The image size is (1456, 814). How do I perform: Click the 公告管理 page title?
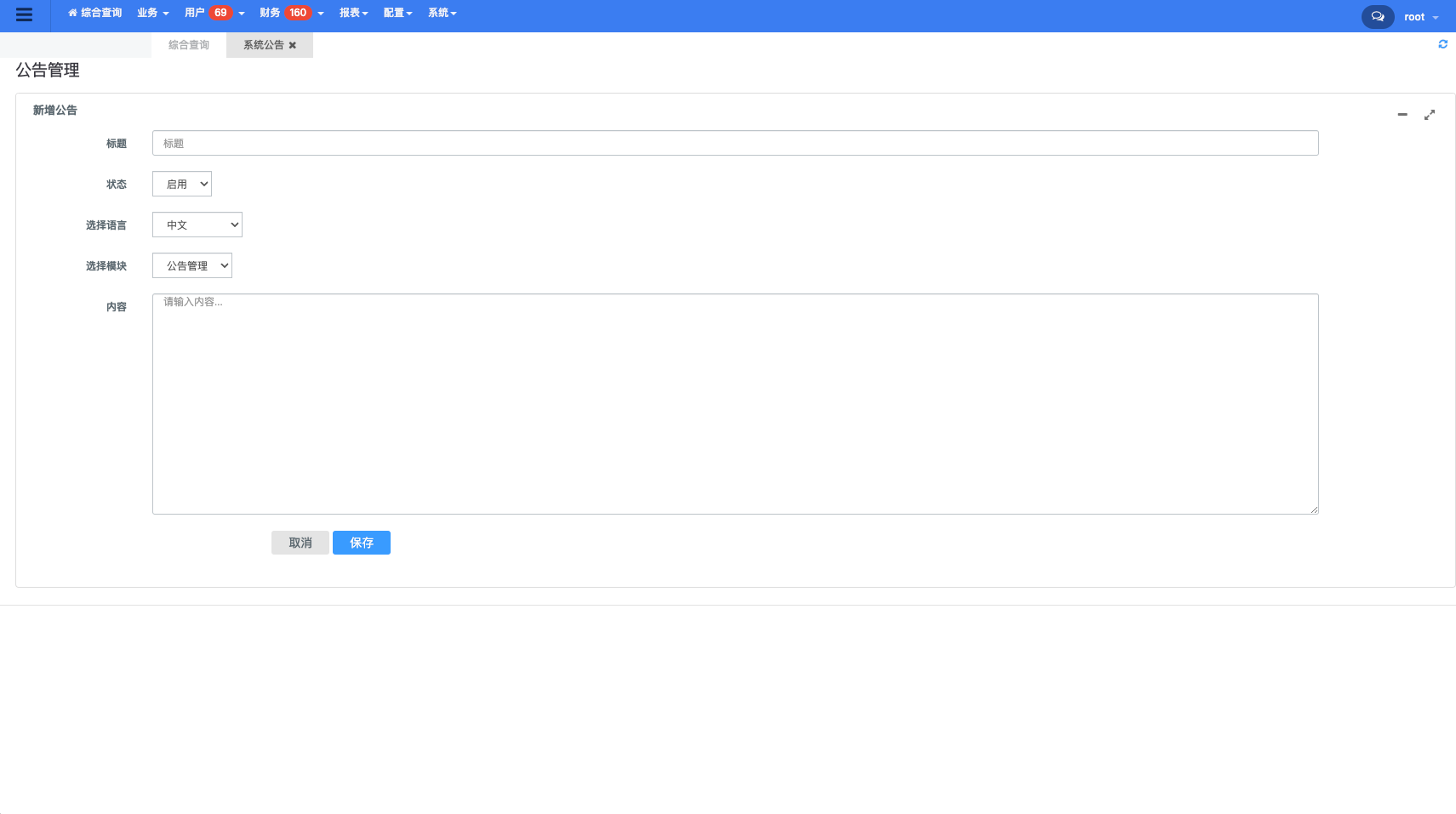coord(48,70)
